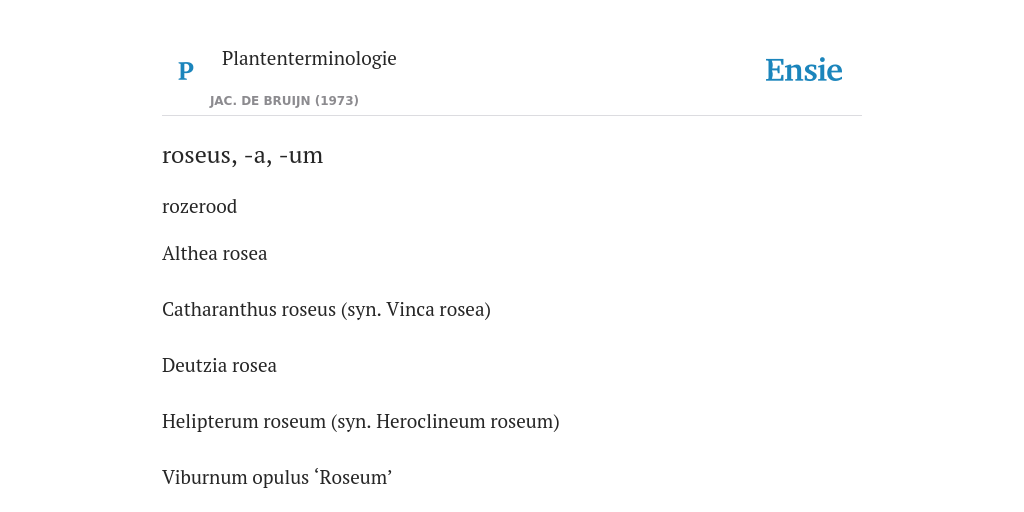Click the Catharanthus roseus plant name
The image size is (1024, 512).
coord(249,310)
